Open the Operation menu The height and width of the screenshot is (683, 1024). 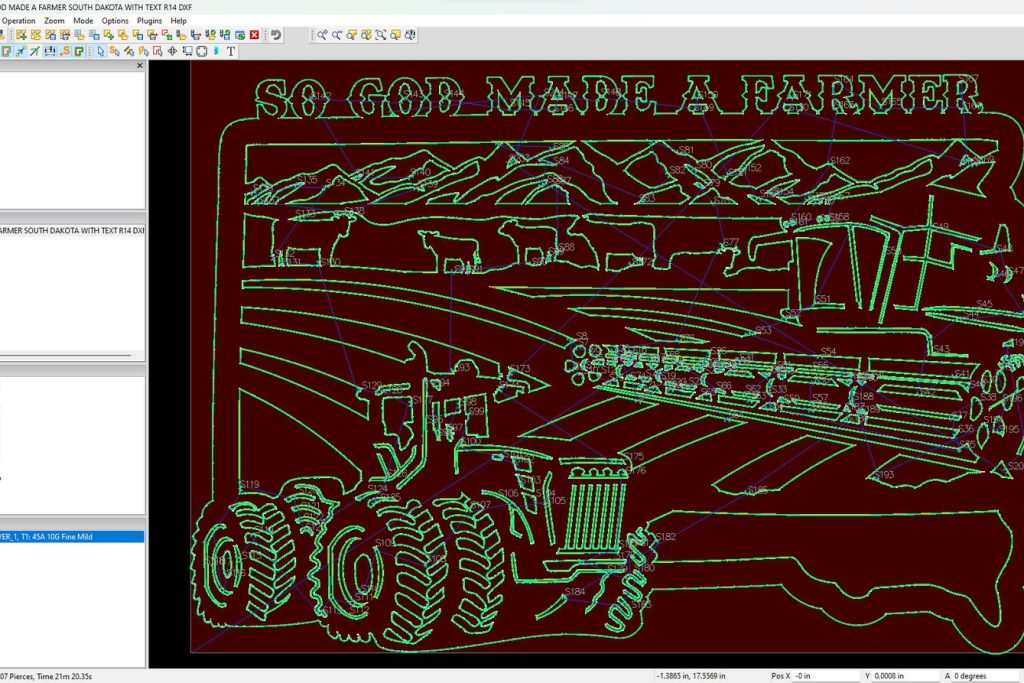18,20
